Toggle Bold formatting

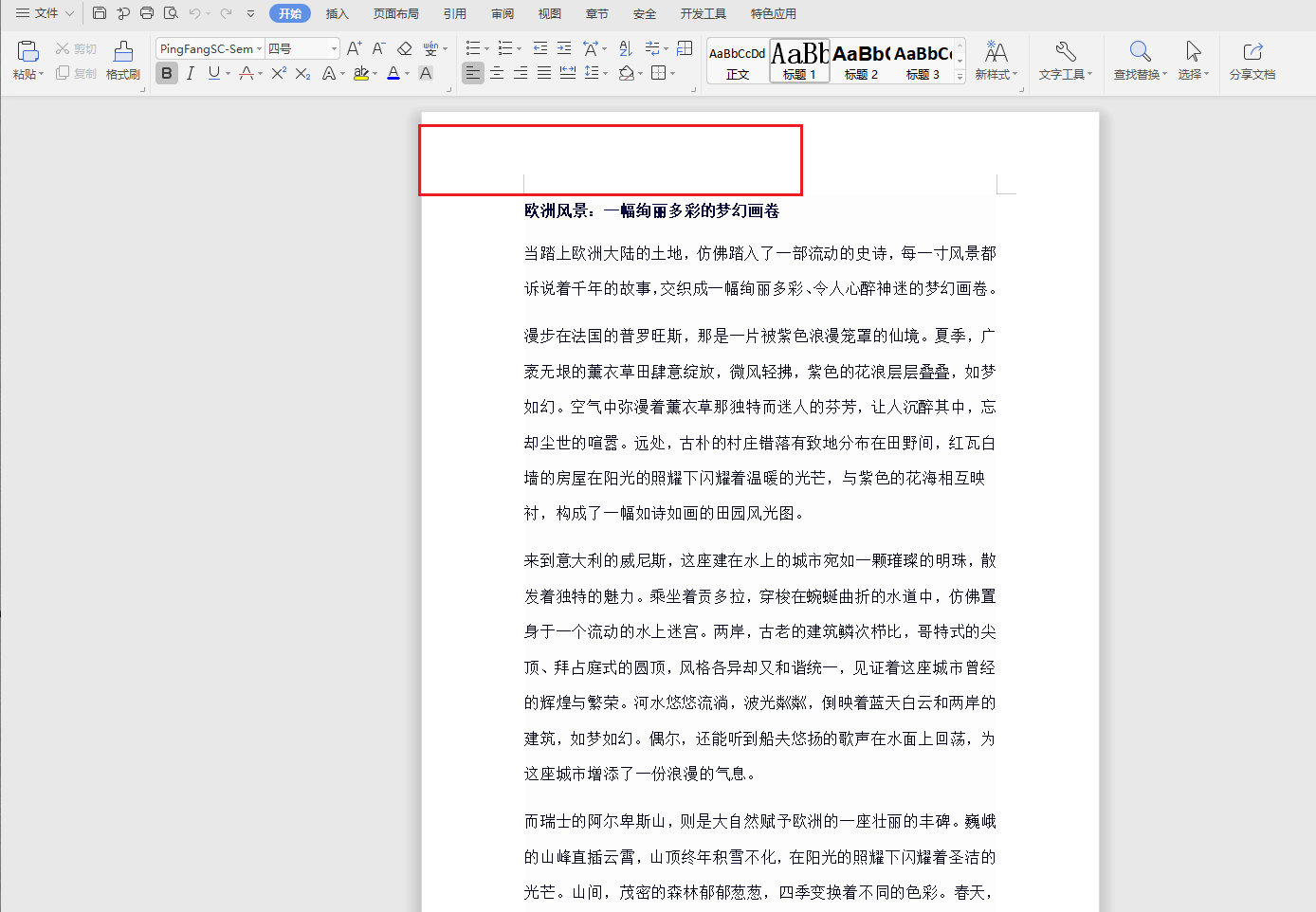[167, 73]
